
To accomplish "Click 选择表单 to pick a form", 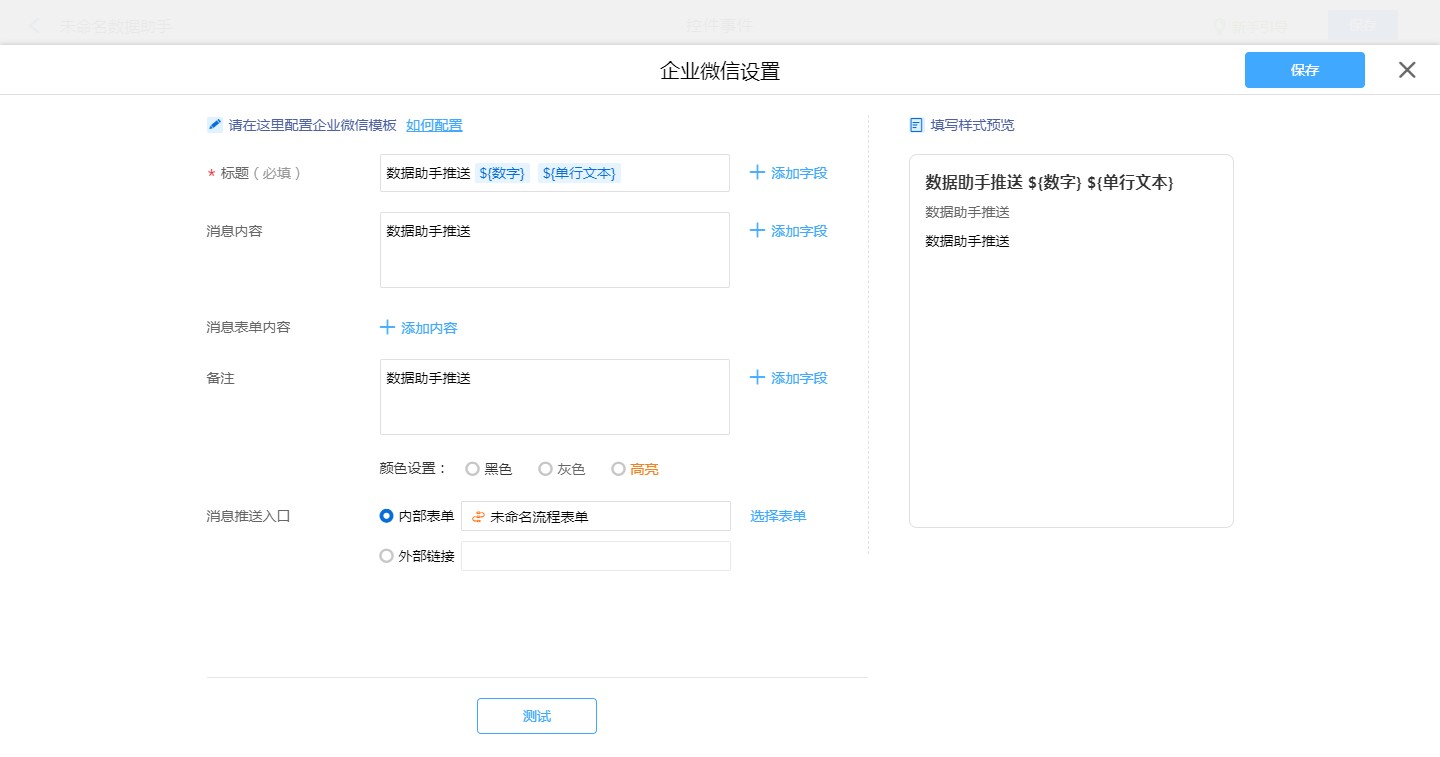I will 778,516.
